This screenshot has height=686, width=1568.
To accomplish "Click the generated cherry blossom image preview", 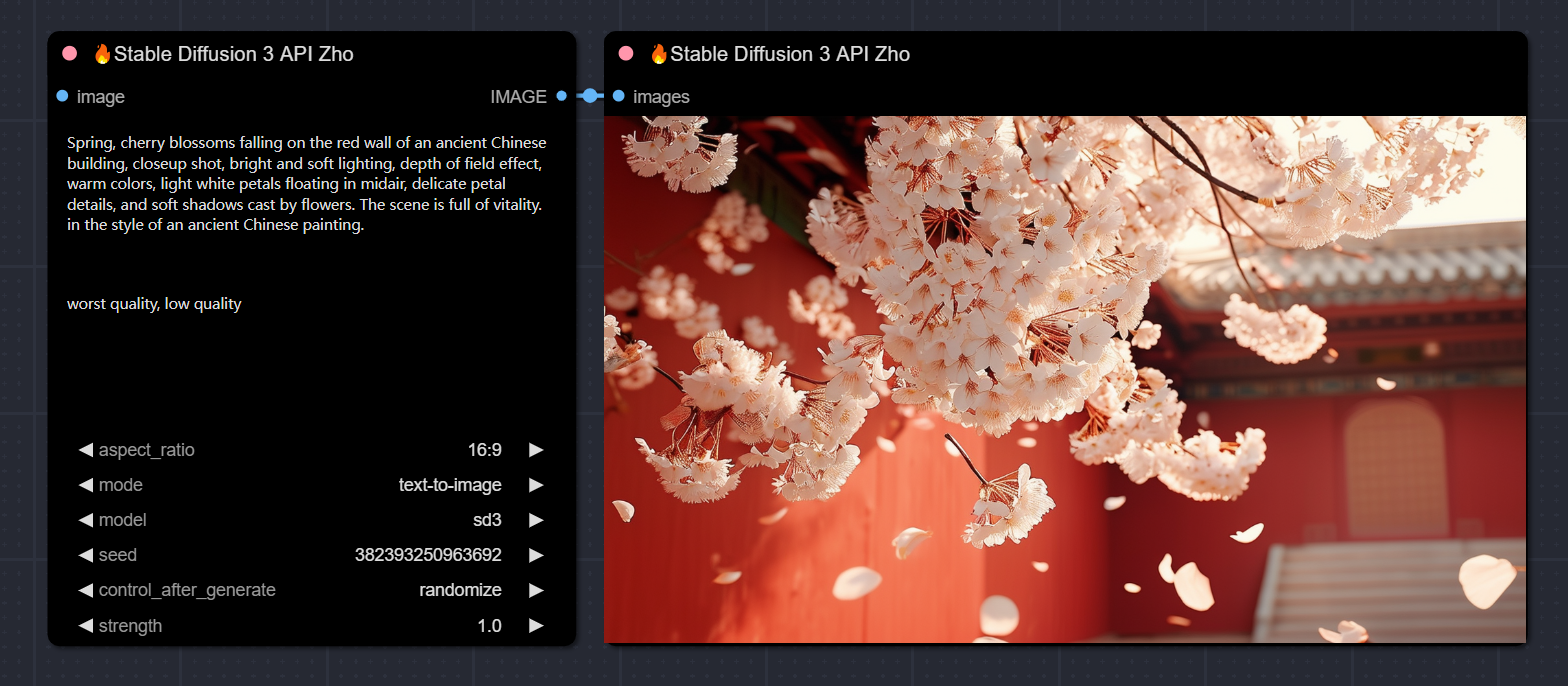I will (x=1065, y=379).
